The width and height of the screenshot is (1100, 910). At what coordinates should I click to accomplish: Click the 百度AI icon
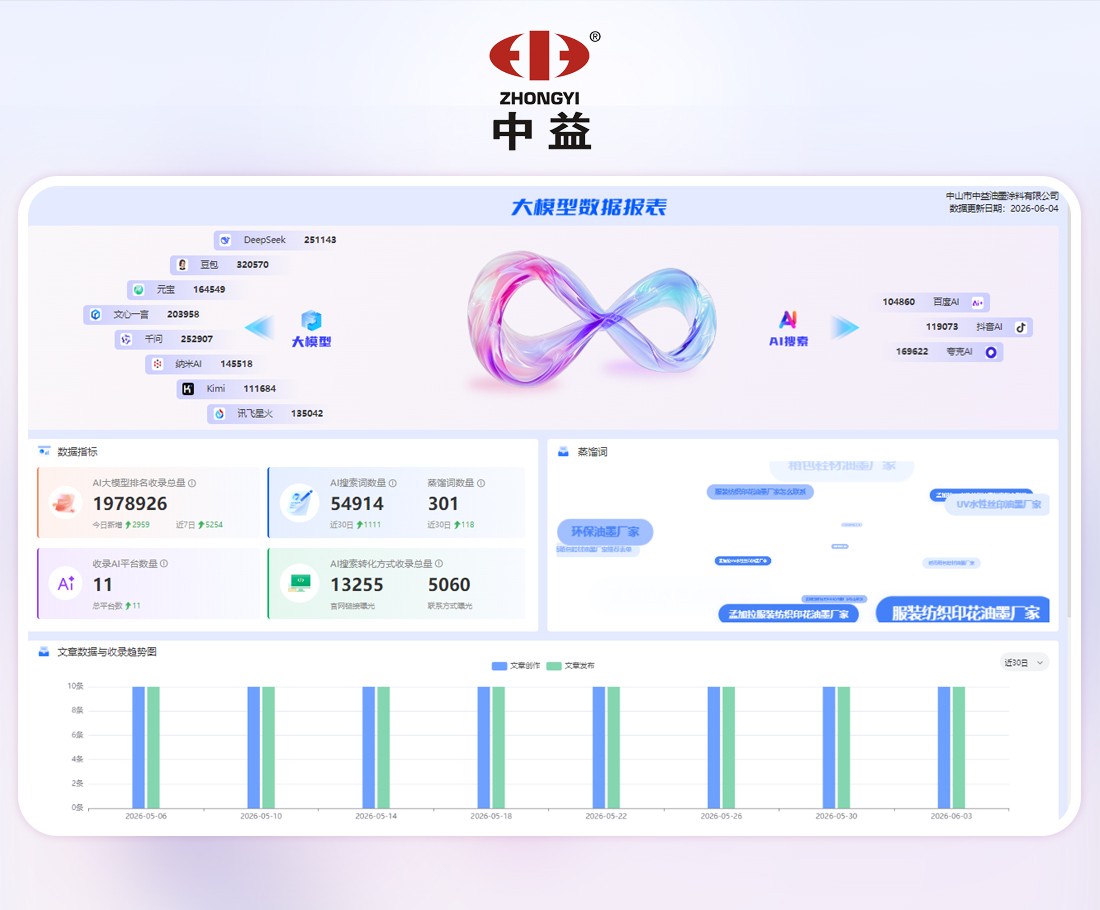[978, 302]
